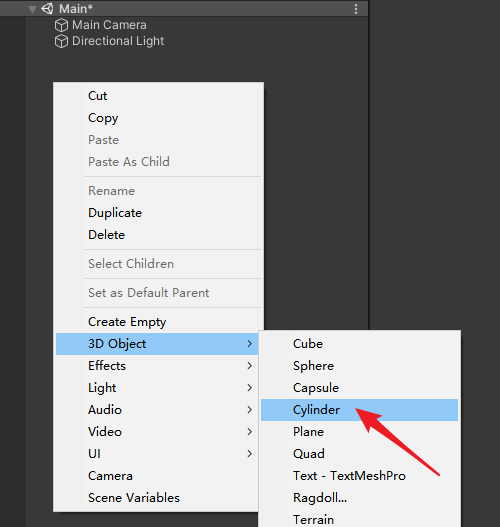Open the 3D Object submenu
500x527 pixels.
pyautogui.click(x=157, y=344)
